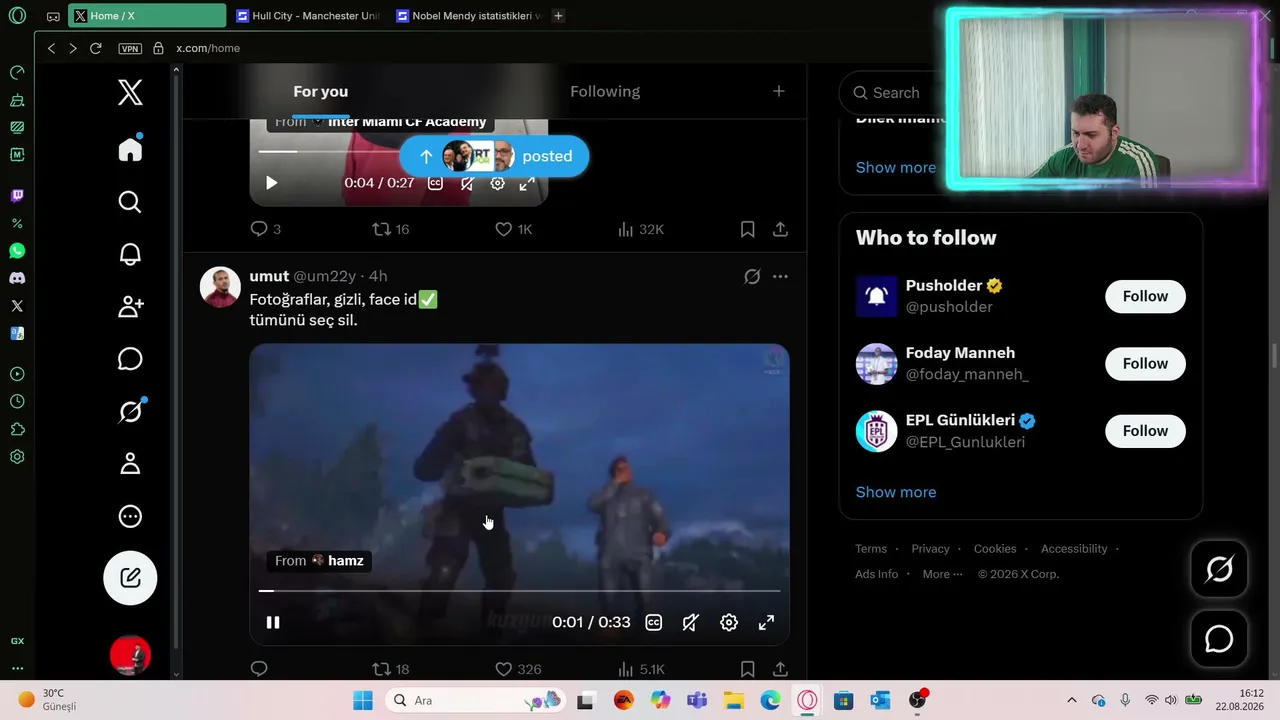Image resolution: width=1280 pixels, height=720 pixels.
Task: Click the new posts 'posted' pill
Action: click(494, 156)
